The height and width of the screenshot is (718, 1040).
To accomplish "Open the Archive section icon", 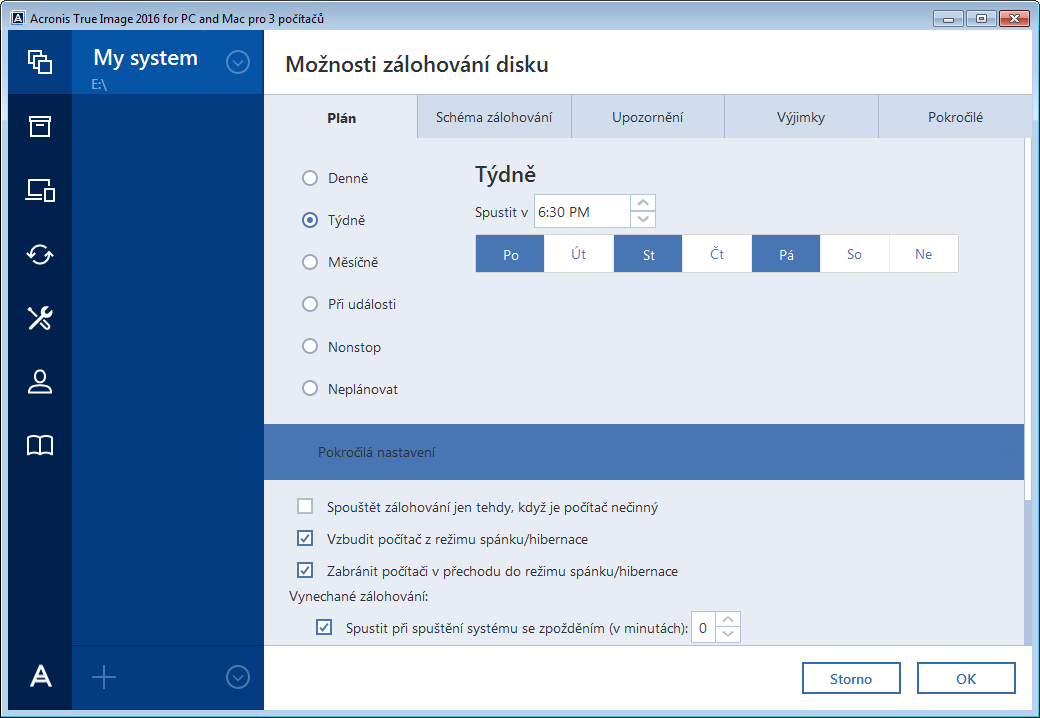I will click(40, 126).
